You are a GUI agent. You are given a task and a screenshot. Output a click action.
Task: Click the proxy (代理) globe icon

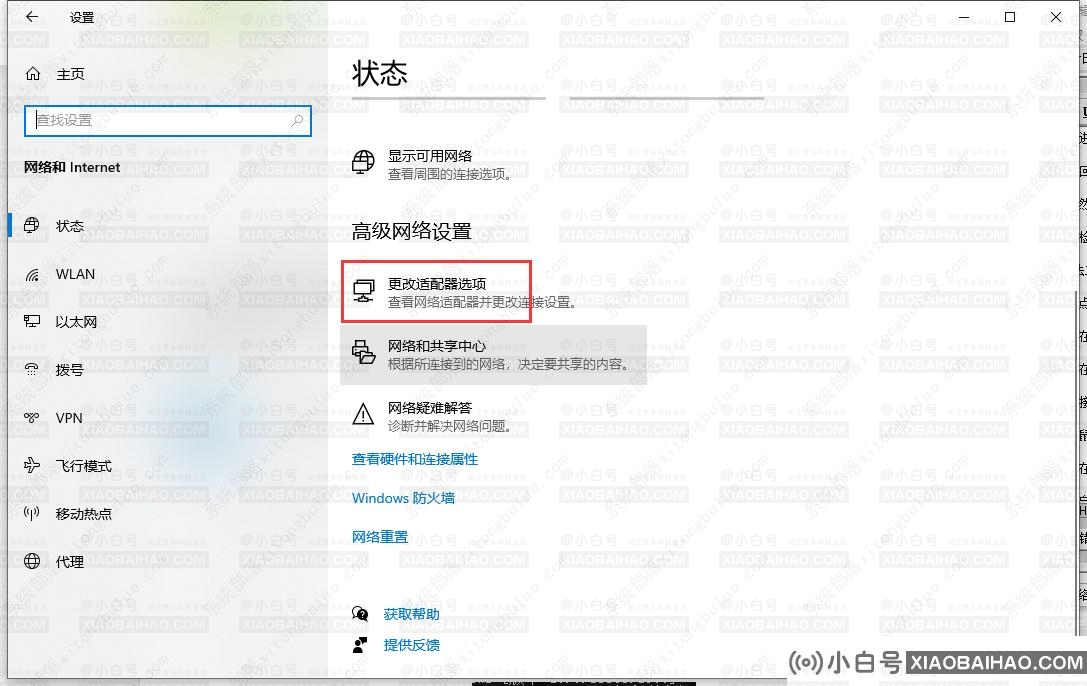point(33,562)
